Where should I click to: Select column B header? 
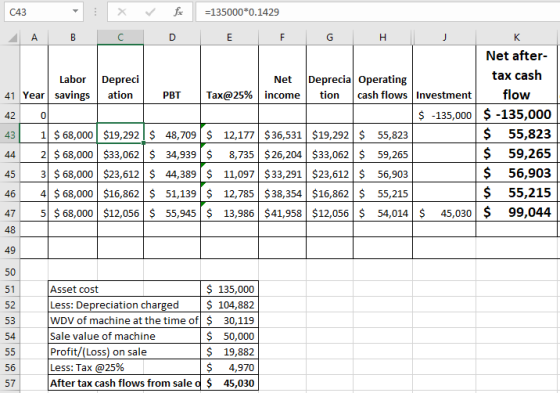[x=73, y=37]
